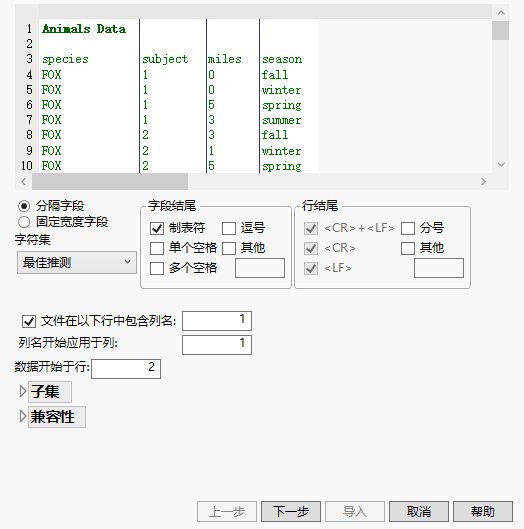Check the 单个空格 checkbox
This screenshot has height=529, width=524.
[x=157, y=248]
